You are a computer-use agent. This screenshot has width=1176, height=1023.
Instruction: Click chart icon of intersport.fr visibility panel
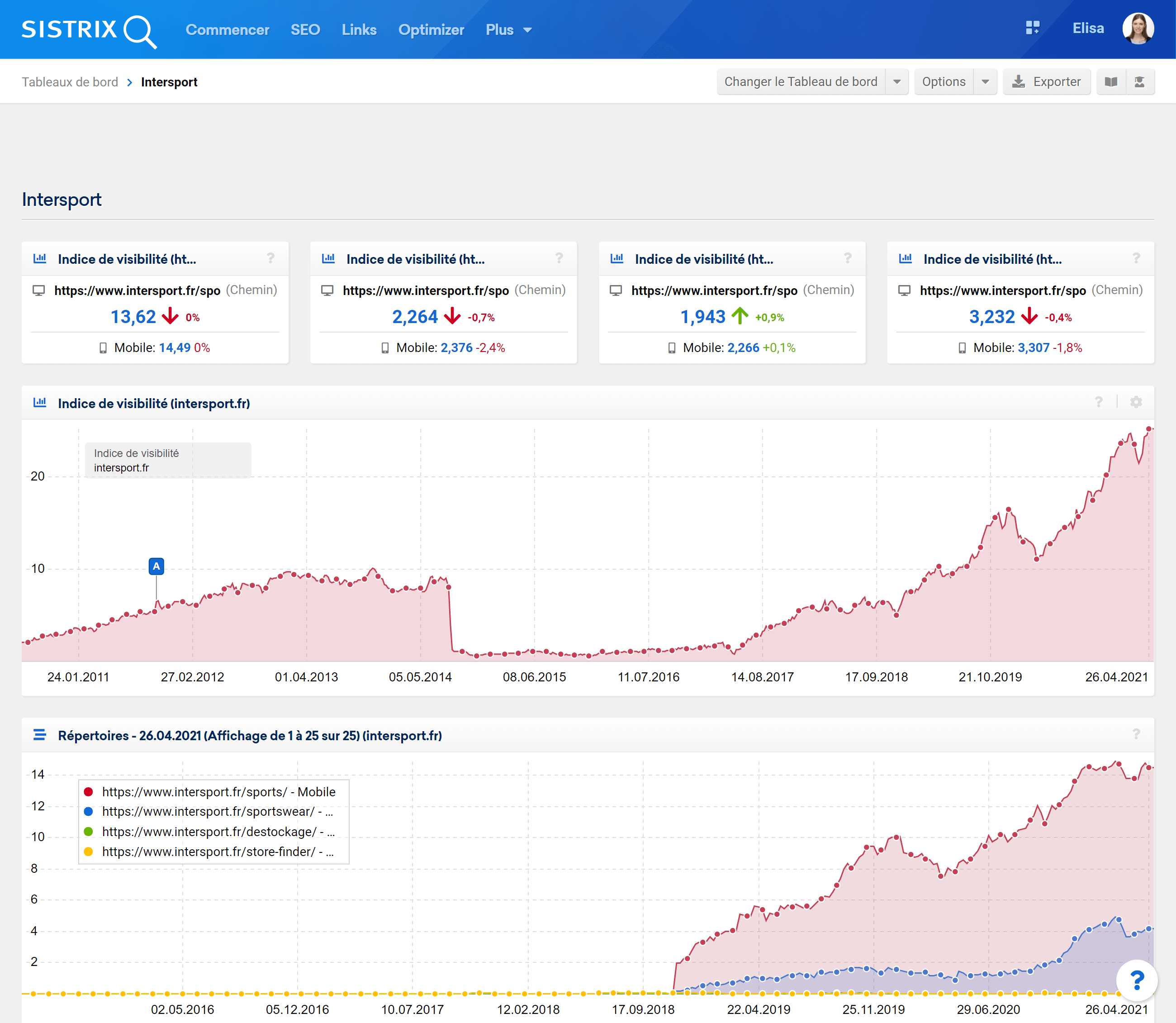40,403
